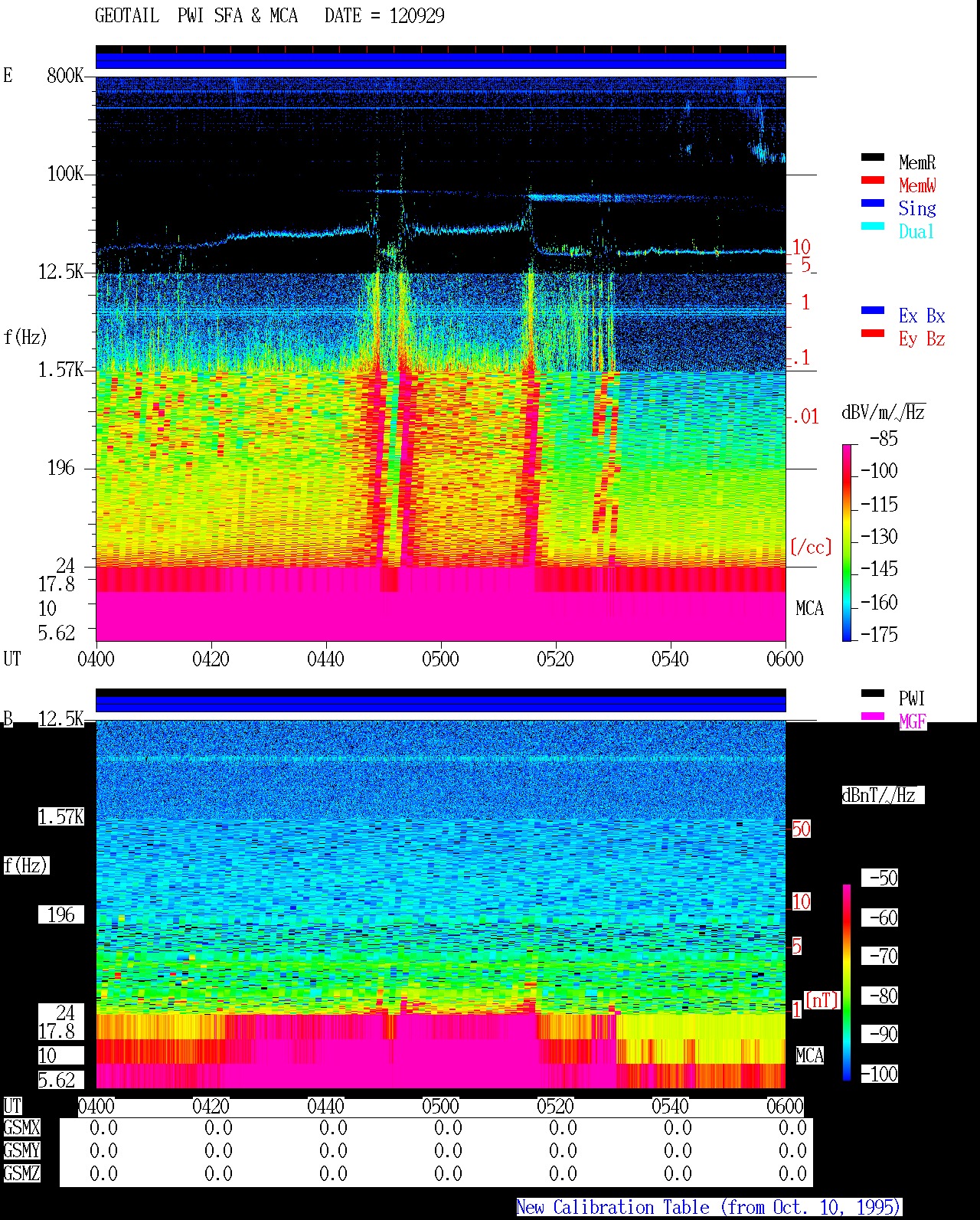Image resolution: width=980 pixels, height=1220 pixels.
Task: Select the blue Sing legend swatch
Action: [873, 204]
